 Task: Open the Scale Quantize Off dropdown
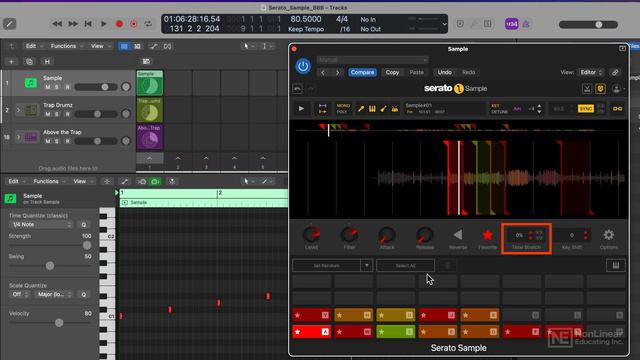point(20,294)
